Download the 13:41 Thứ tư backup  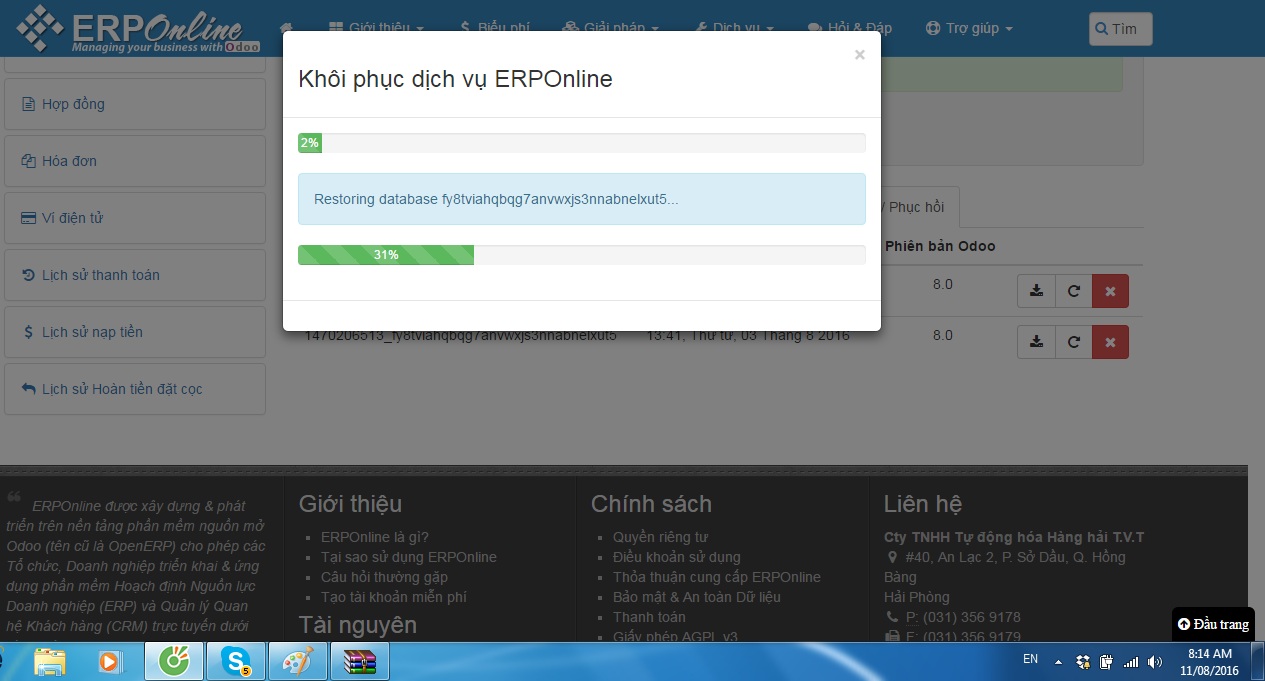1036,342
